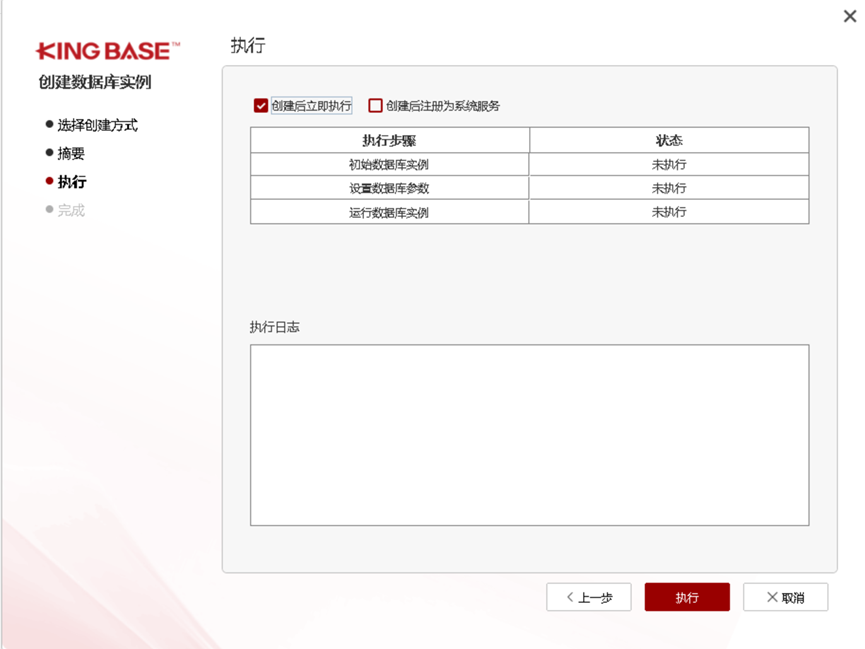
Task: Click 未执行 status for 运行数据库实例
Action: [669, 212]
